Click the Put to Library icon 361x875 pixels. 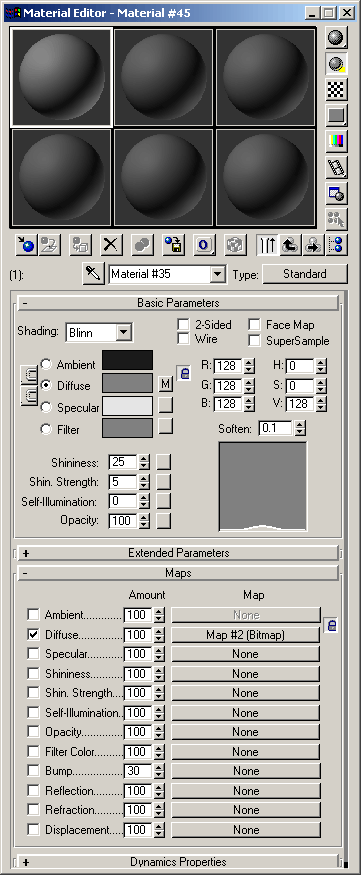click(174, 244)
